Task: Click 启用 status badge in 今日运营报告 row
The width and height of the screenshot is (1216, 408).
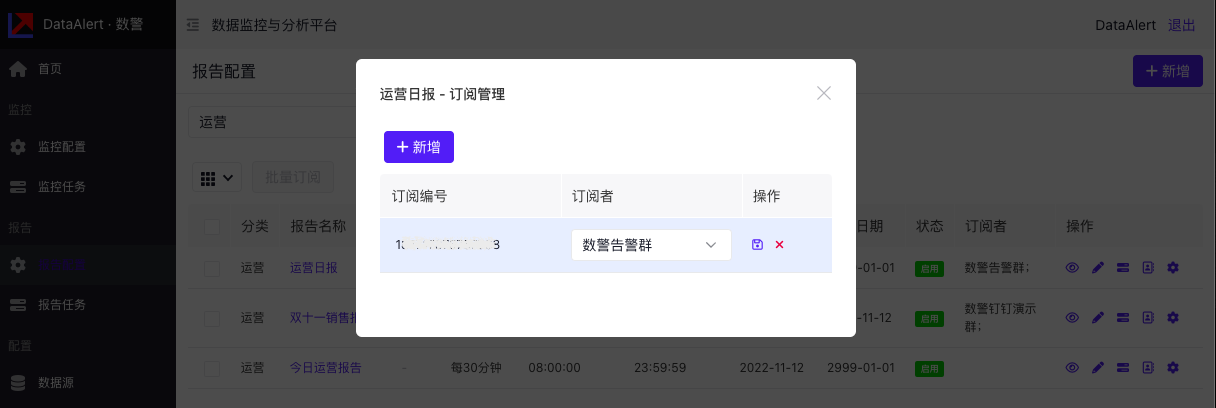Action: coord(930,368)
